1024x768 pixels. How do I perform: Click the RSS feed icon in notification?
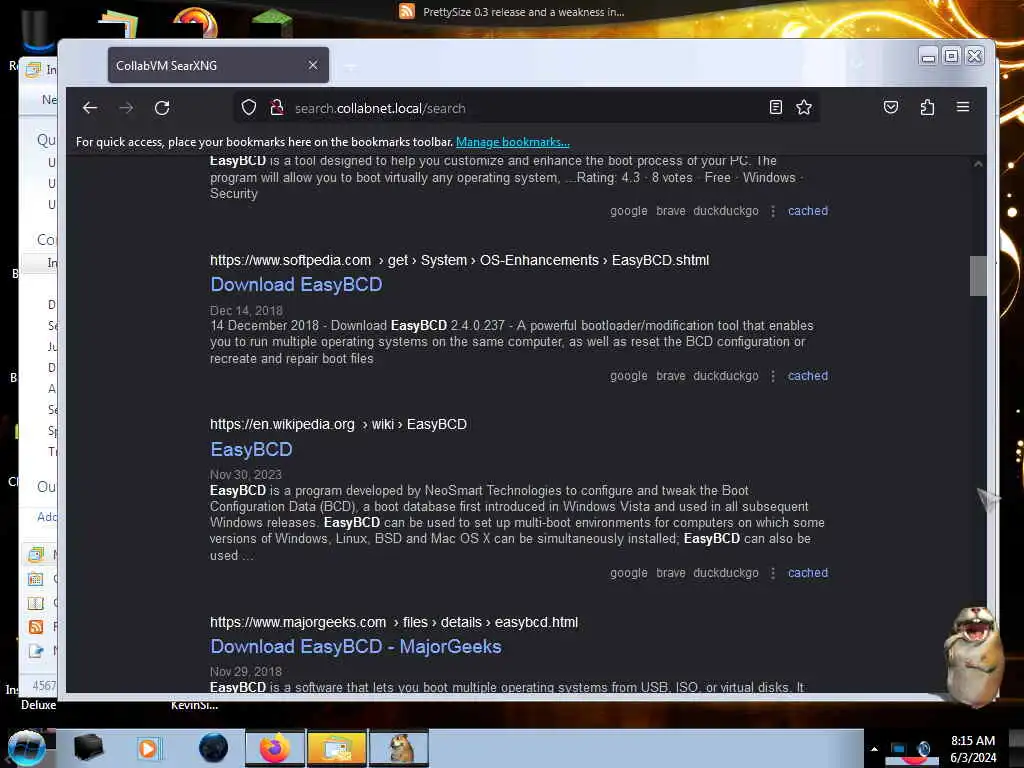(407, 11)
